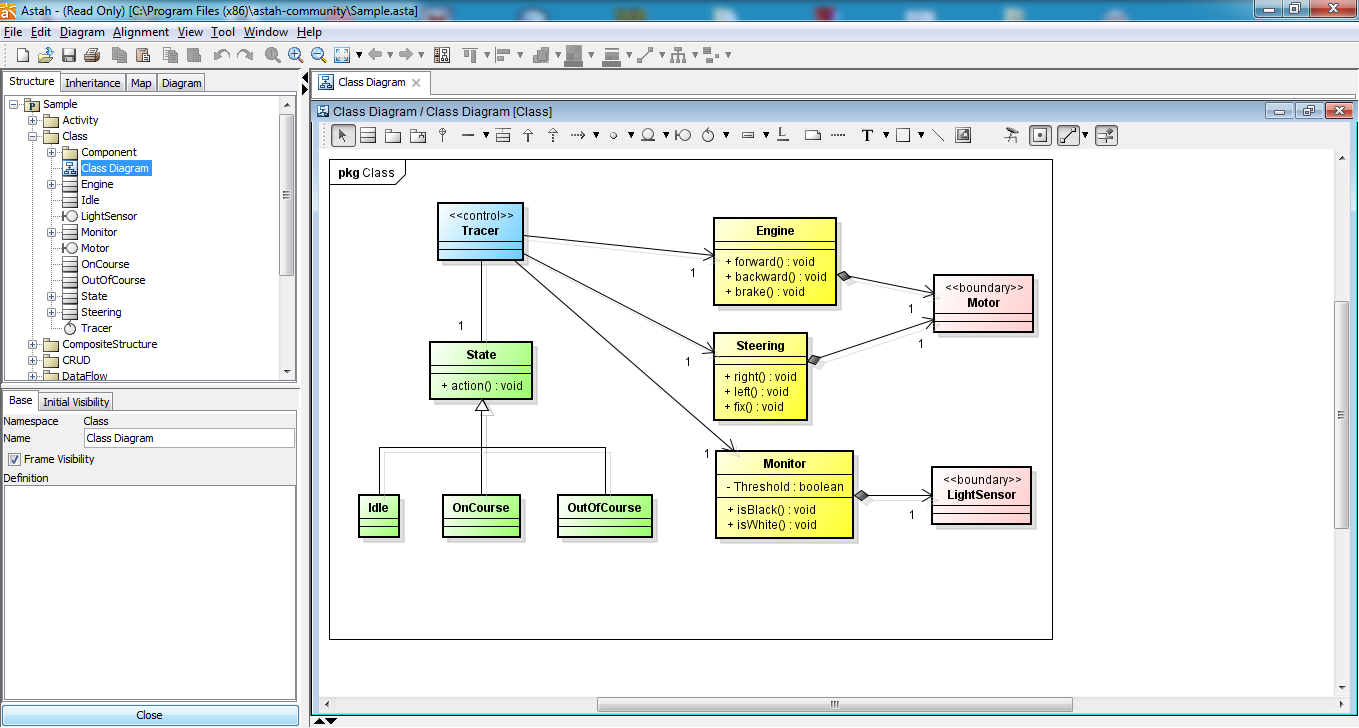Close the Class Diagram editor tab

(416, 83)
